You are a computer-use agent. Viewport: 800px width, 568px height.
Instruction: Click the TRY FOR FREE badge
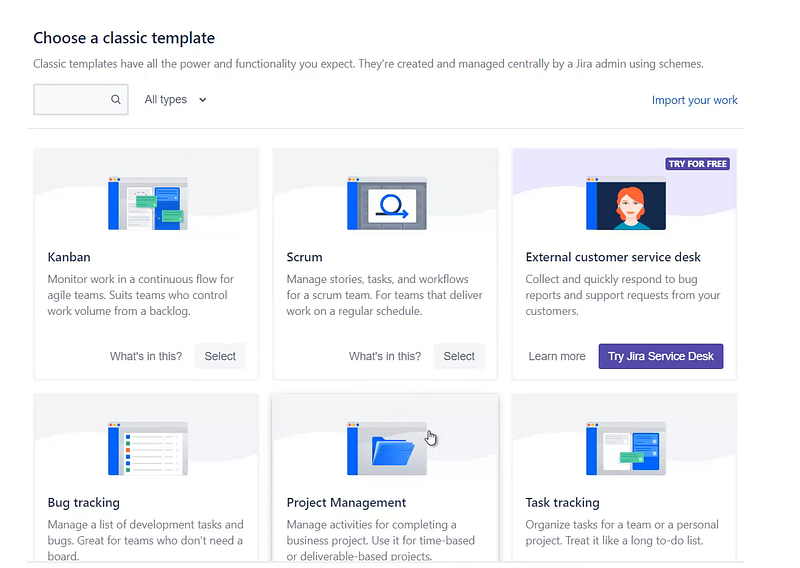tap(697, 164)
